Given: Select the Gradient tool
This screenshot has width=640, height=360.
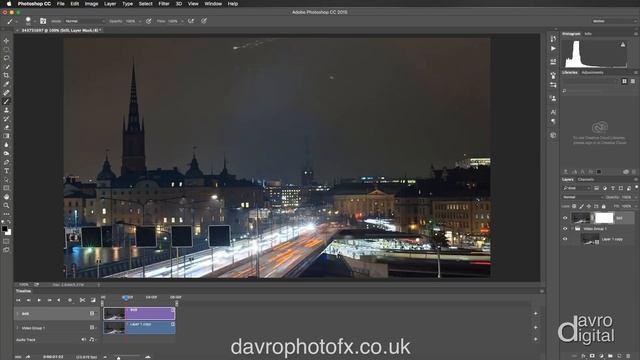Looking at the screenshot, I should [6, 136].
